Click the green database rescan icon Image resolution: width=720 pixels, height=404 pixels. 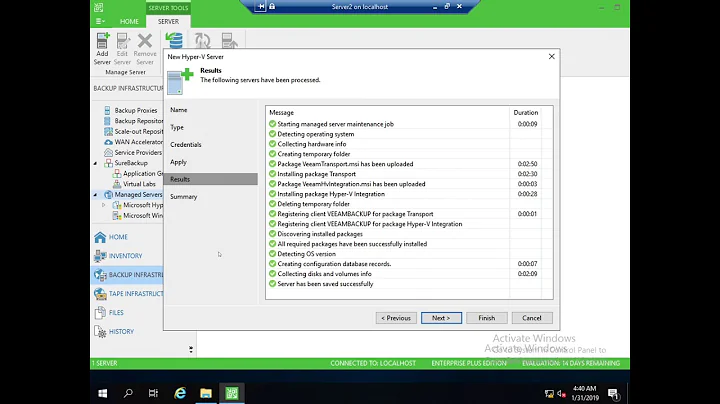tap(174, 40)
